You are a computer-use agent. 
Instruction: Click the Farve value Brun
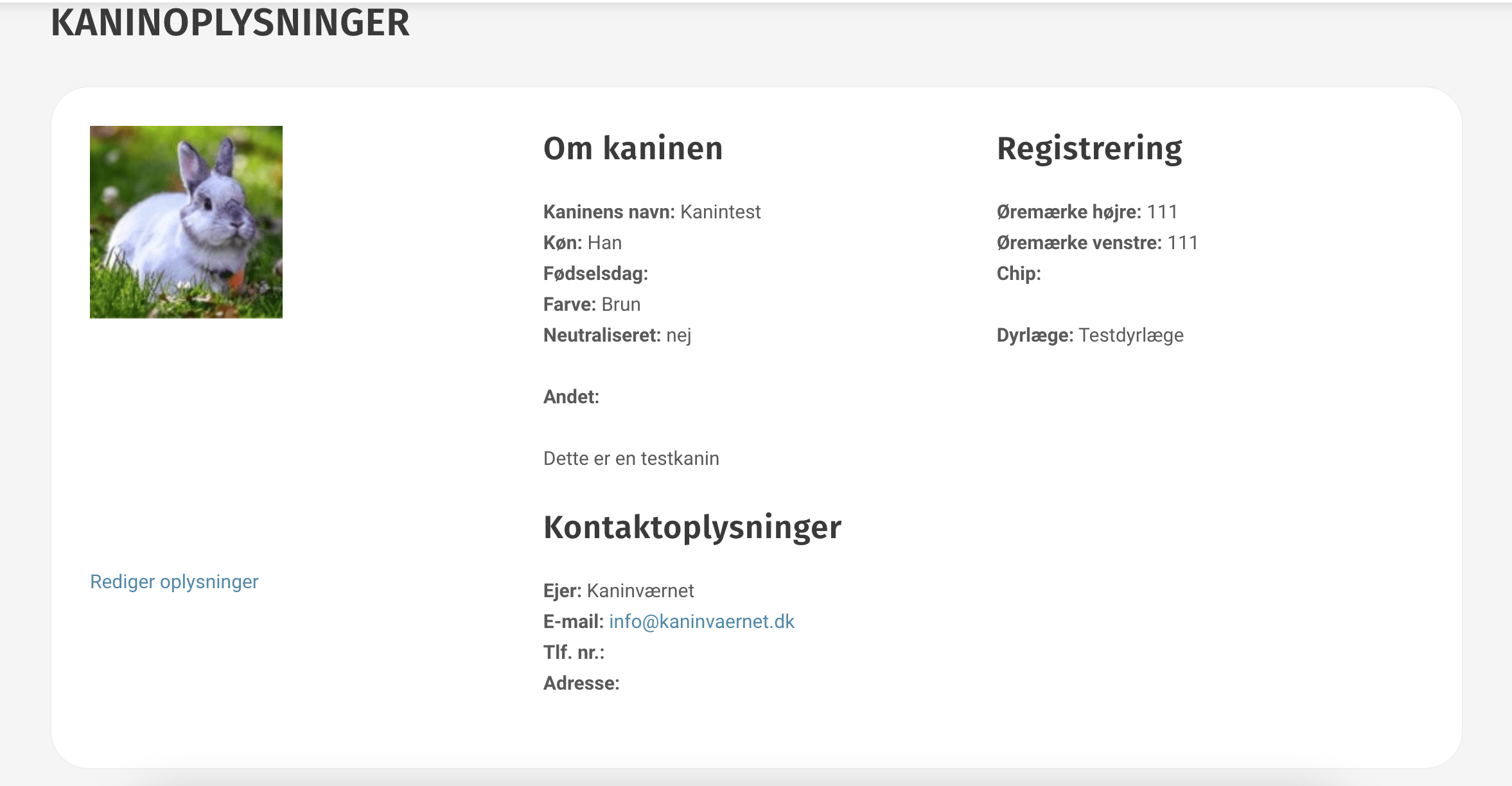[621, 304]
